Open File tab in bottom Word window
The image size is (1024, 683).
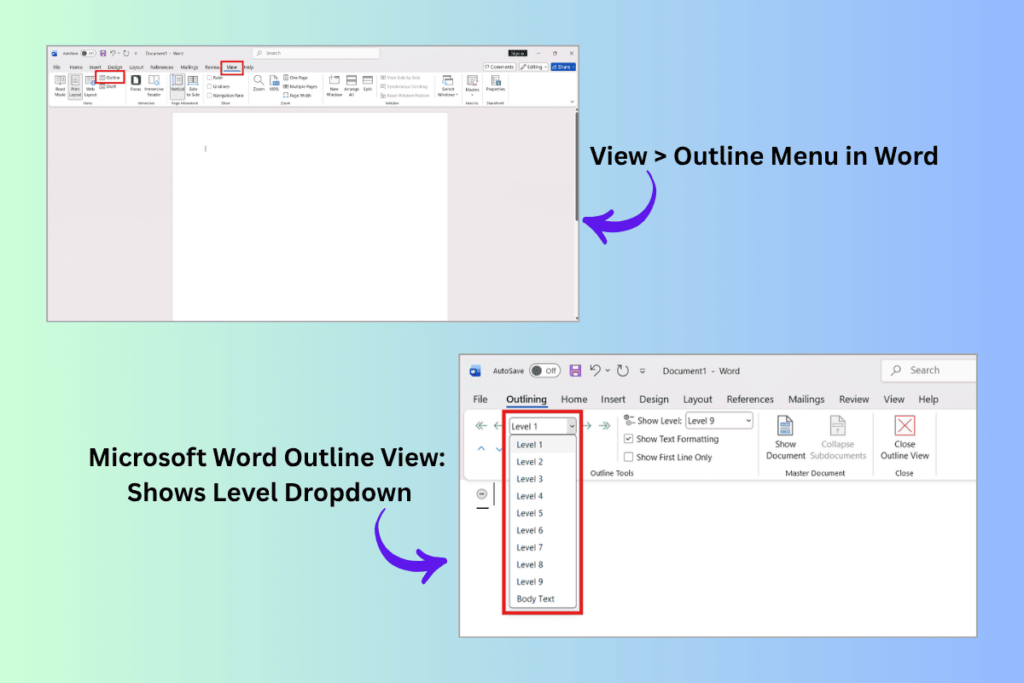[480, 399]
